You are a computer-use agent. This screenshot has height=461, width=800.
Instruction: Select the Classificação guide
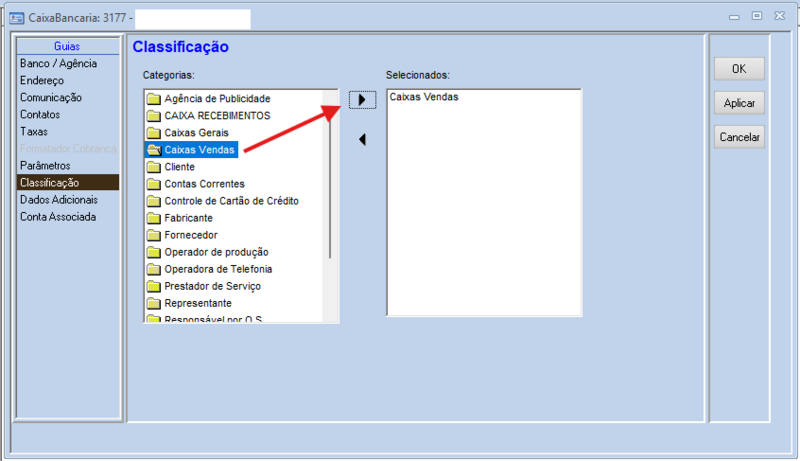68,183
